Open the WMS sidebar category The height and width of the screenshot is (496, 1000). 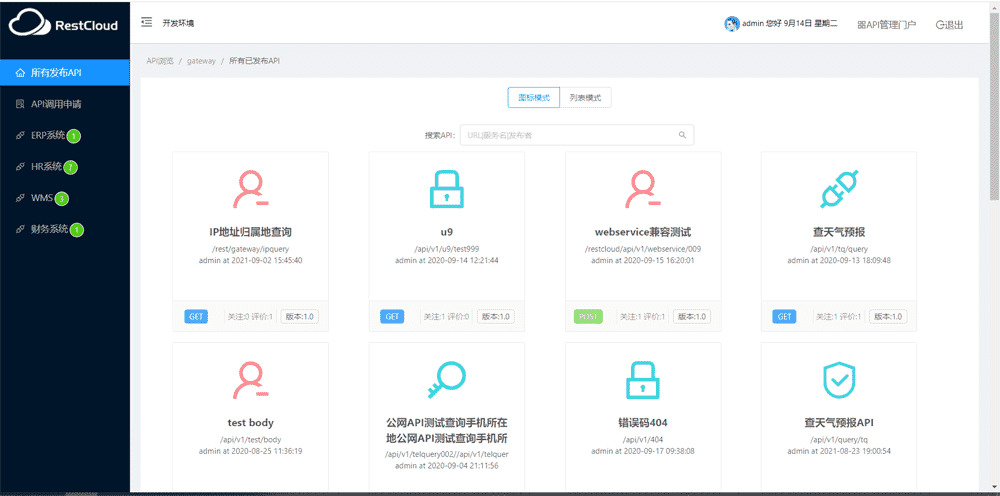(x=41, y=198)
